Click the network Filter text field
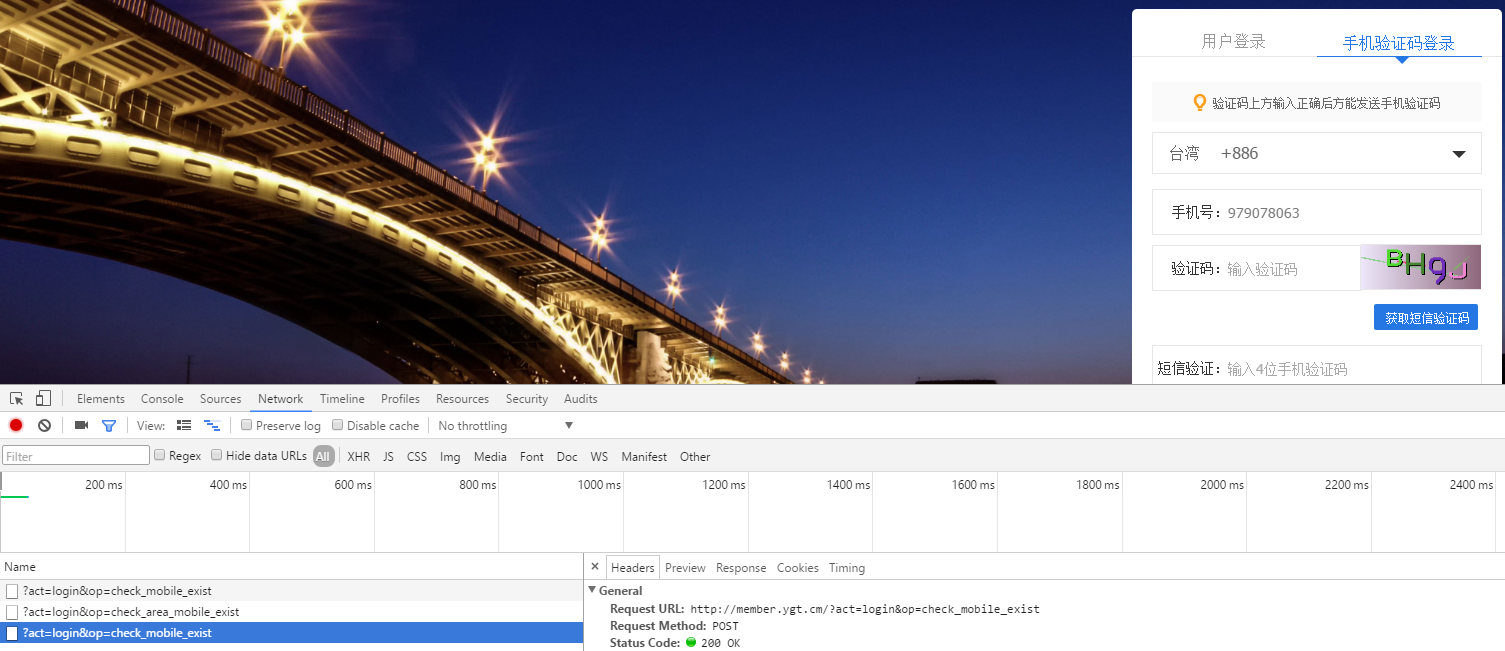The width and height of the screenshot is (1505, 651). tap(76, 456)
